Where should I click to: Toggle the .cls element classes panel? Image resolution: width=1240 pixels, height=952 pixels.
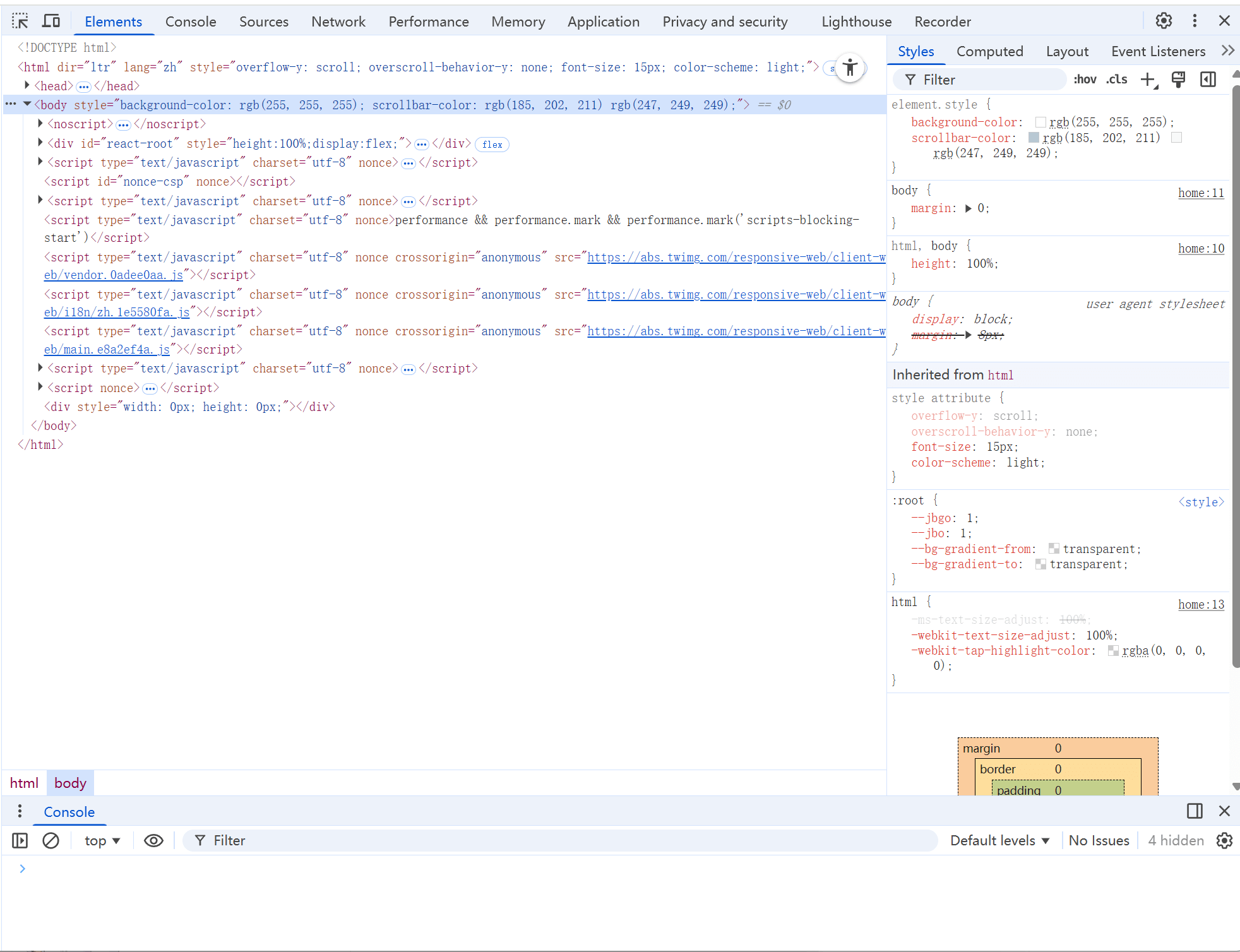click(1116, 80)
